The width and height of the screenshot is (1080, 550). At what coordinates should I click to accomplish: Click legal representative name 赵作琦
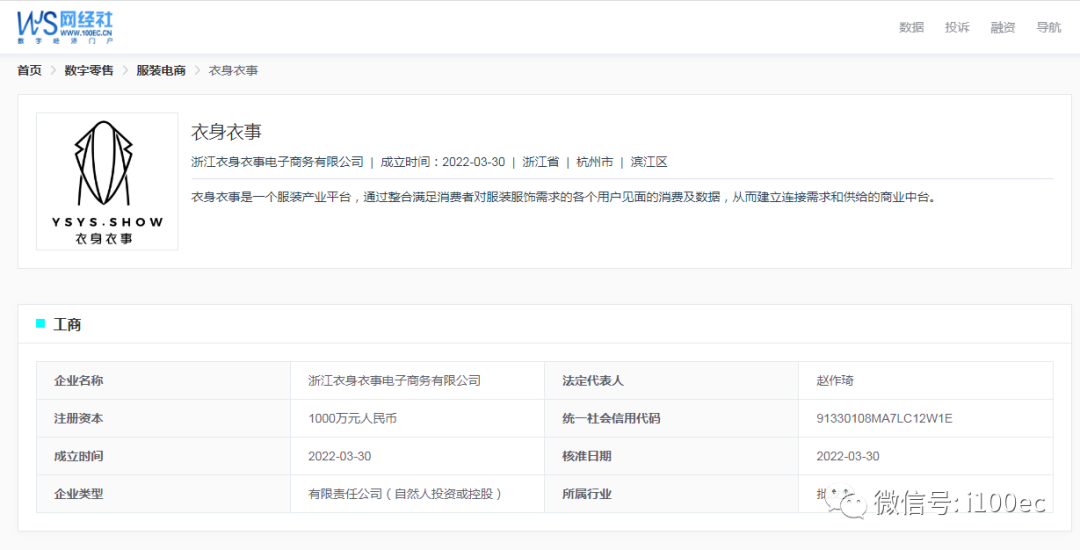(x=835, y=381)
